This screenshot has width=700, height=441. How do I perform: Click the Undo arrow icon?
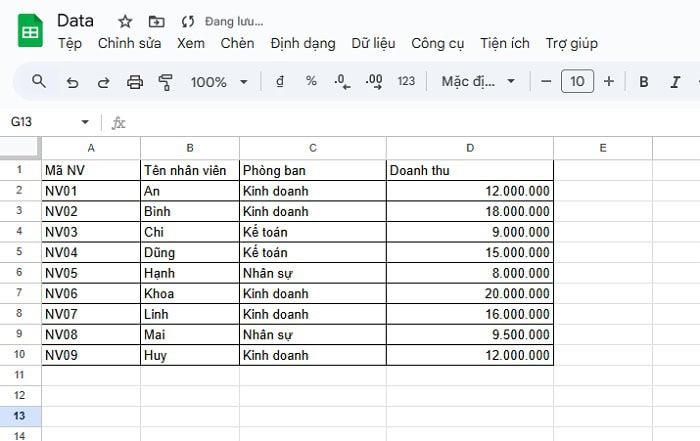point(72,82)
